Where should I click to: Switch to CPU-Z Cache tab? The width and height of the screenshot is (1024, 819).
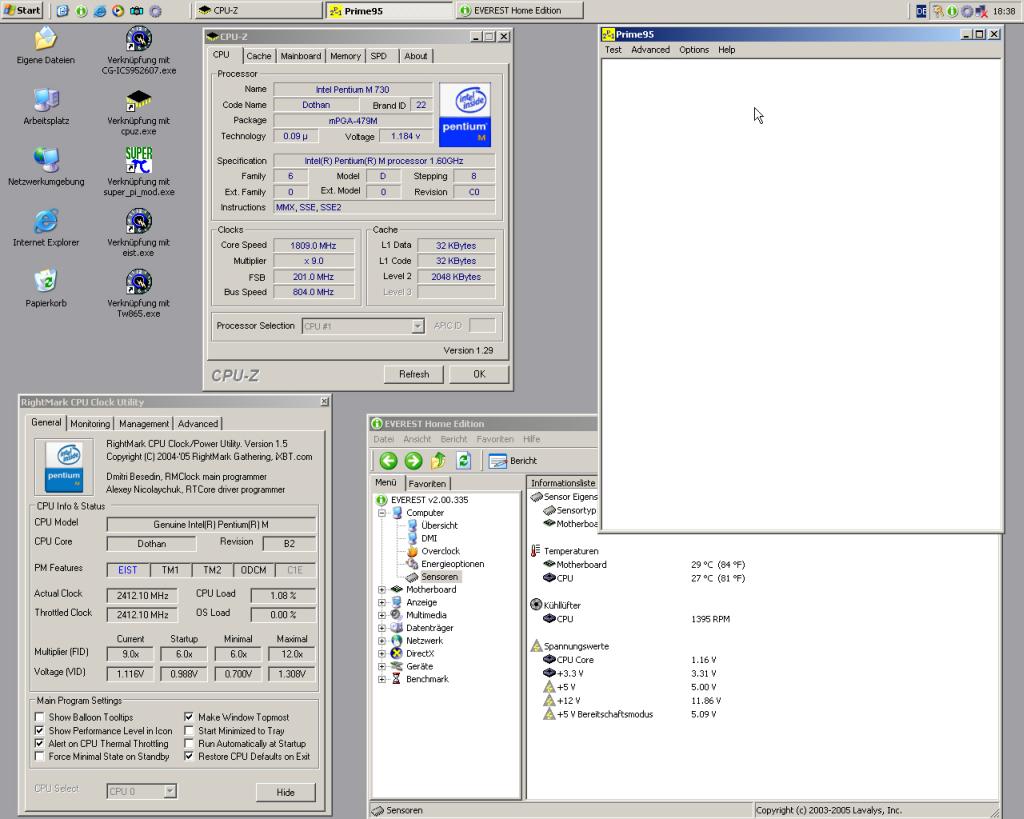pos(259,56)
